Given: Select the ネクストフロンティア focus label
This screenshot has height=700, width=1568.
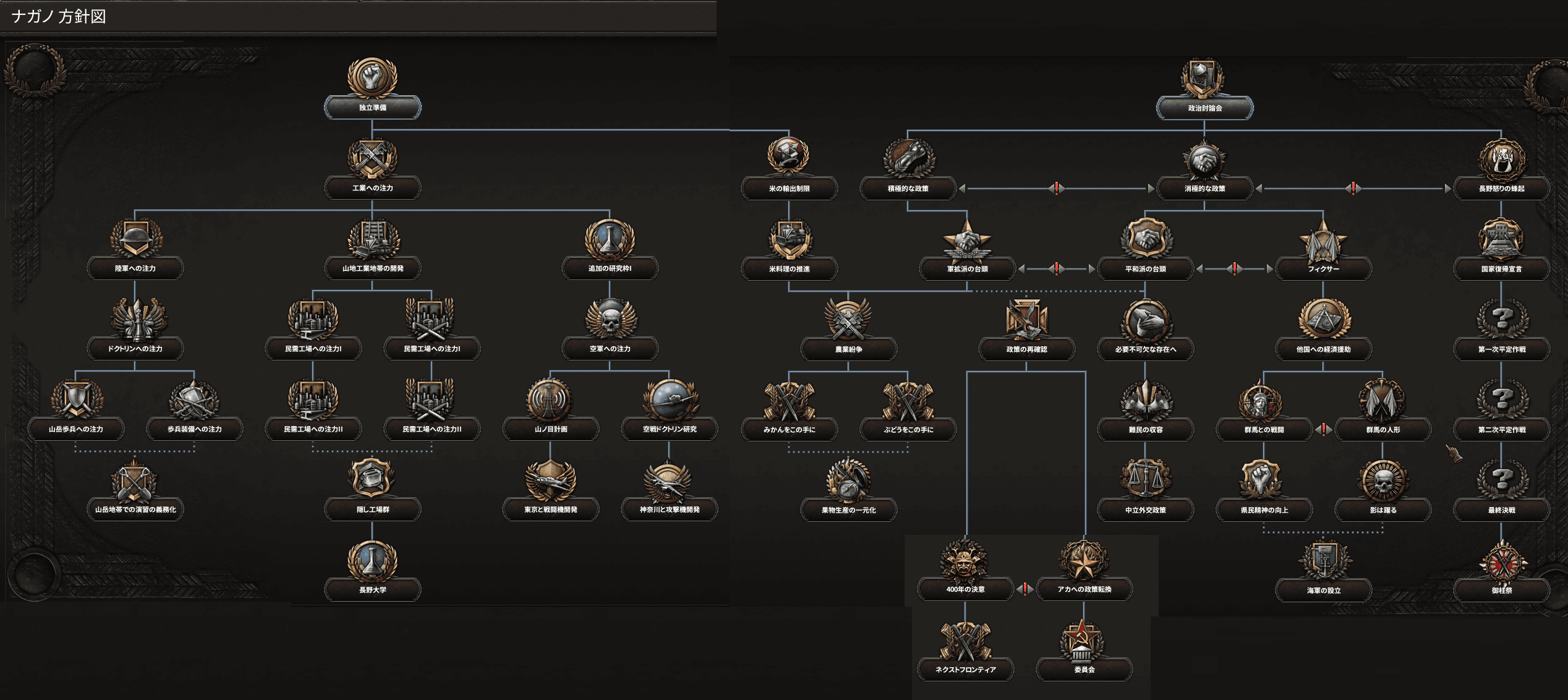Looking at the screenshot, I should 965,670.
